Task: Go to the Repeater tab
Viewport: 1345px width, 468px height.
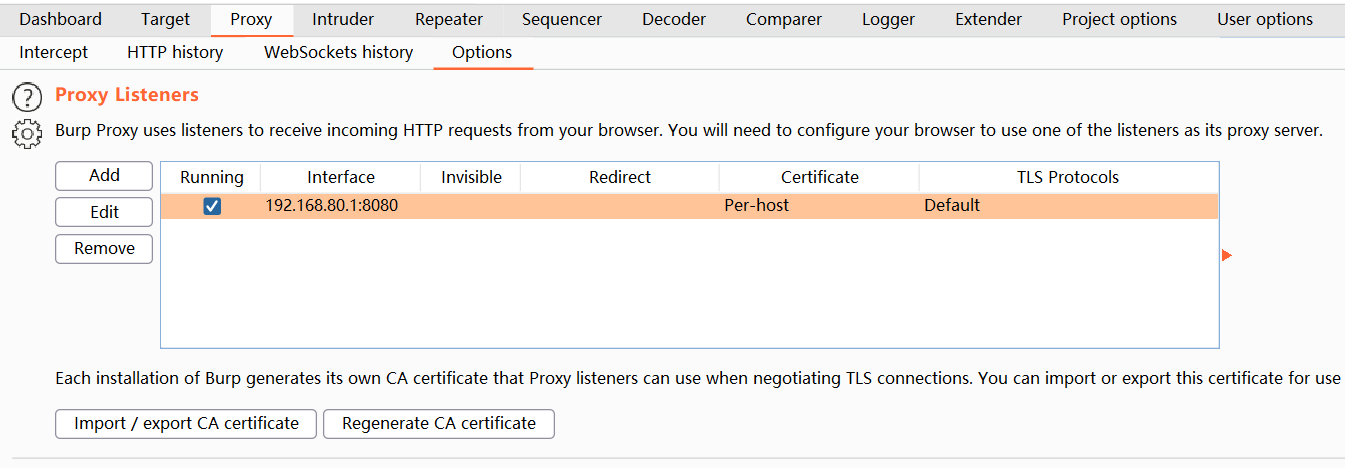Action: coord(449,19)
